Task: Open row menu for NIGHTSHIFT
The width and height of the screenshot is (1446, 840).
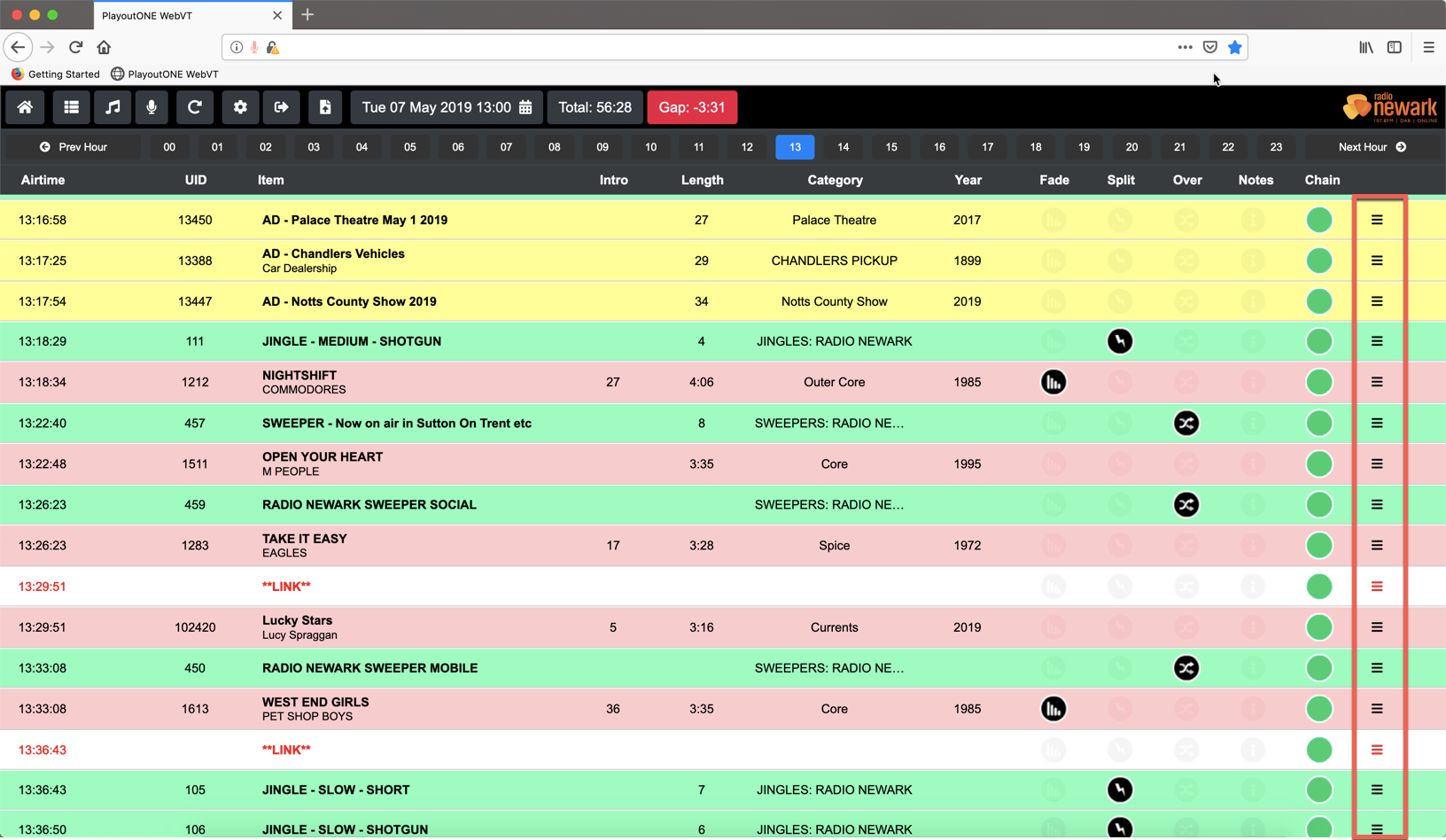Action: pyautogui.click(x=1377, y=382)
